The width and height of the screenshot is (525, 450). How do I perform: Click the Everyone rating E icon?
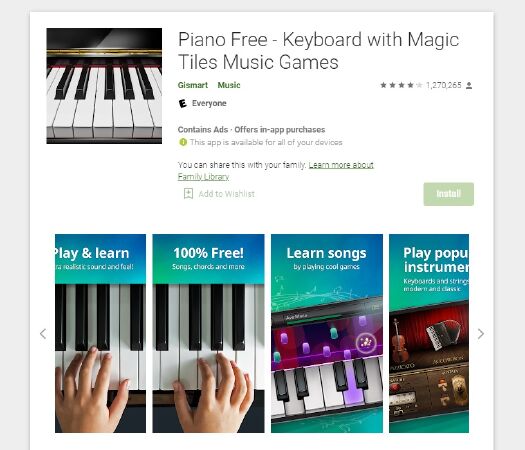[182, 103]
